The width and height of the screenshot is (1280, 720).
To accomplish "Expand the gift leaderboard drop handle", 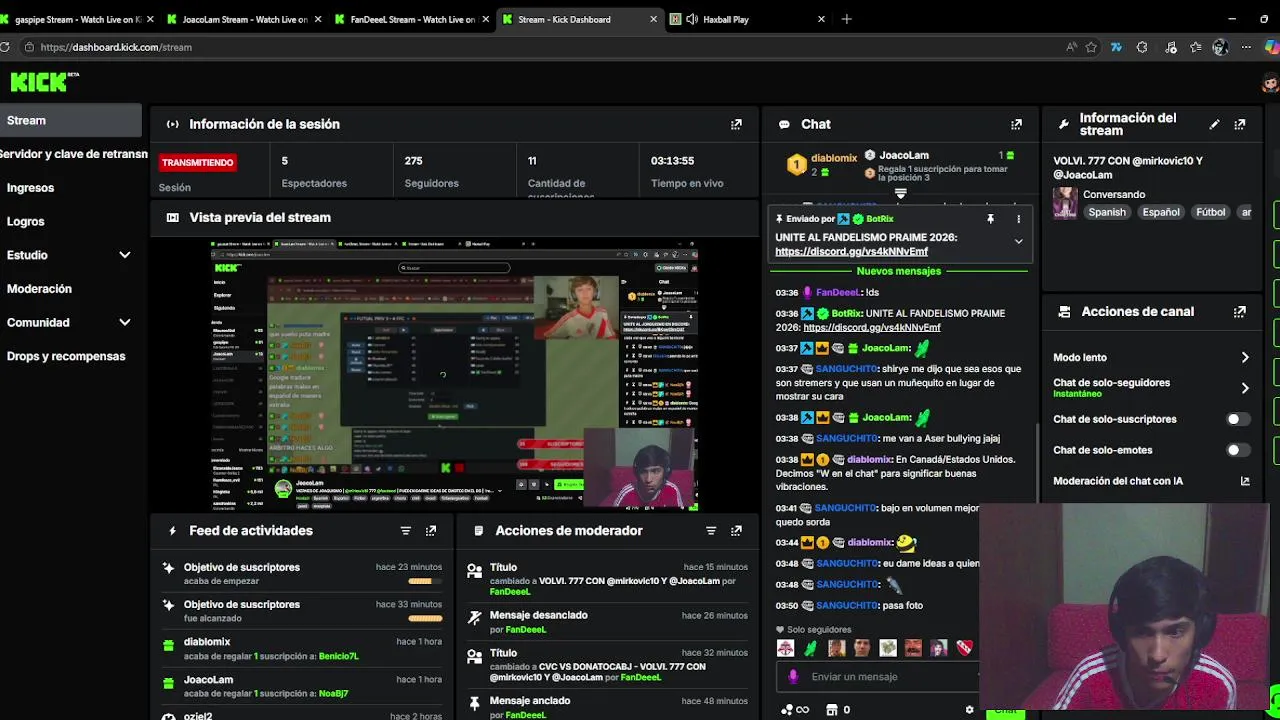I will [900, 193].
